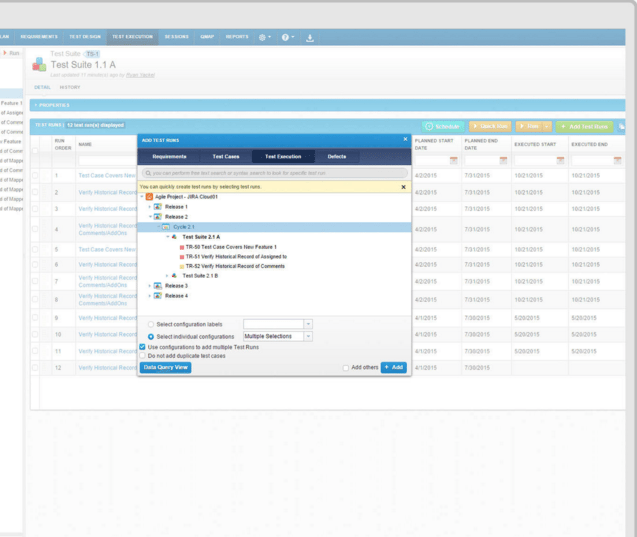Switch to Defects tab in dialog
The image size is (637, 537).
[x=337, y=156]
